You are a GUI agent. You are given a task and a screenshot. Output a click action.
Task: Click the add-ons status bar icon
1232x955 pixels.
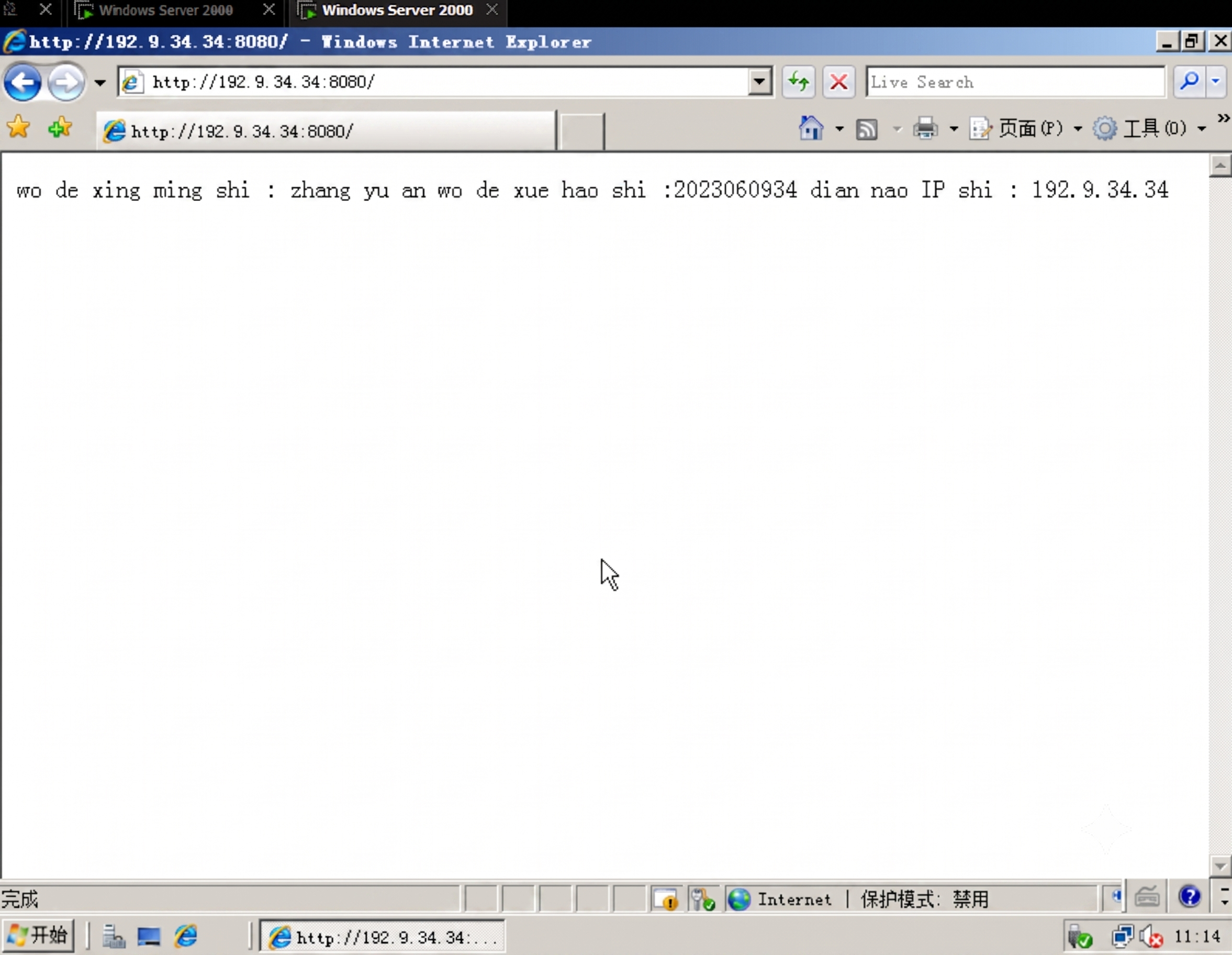click(703, 898)
